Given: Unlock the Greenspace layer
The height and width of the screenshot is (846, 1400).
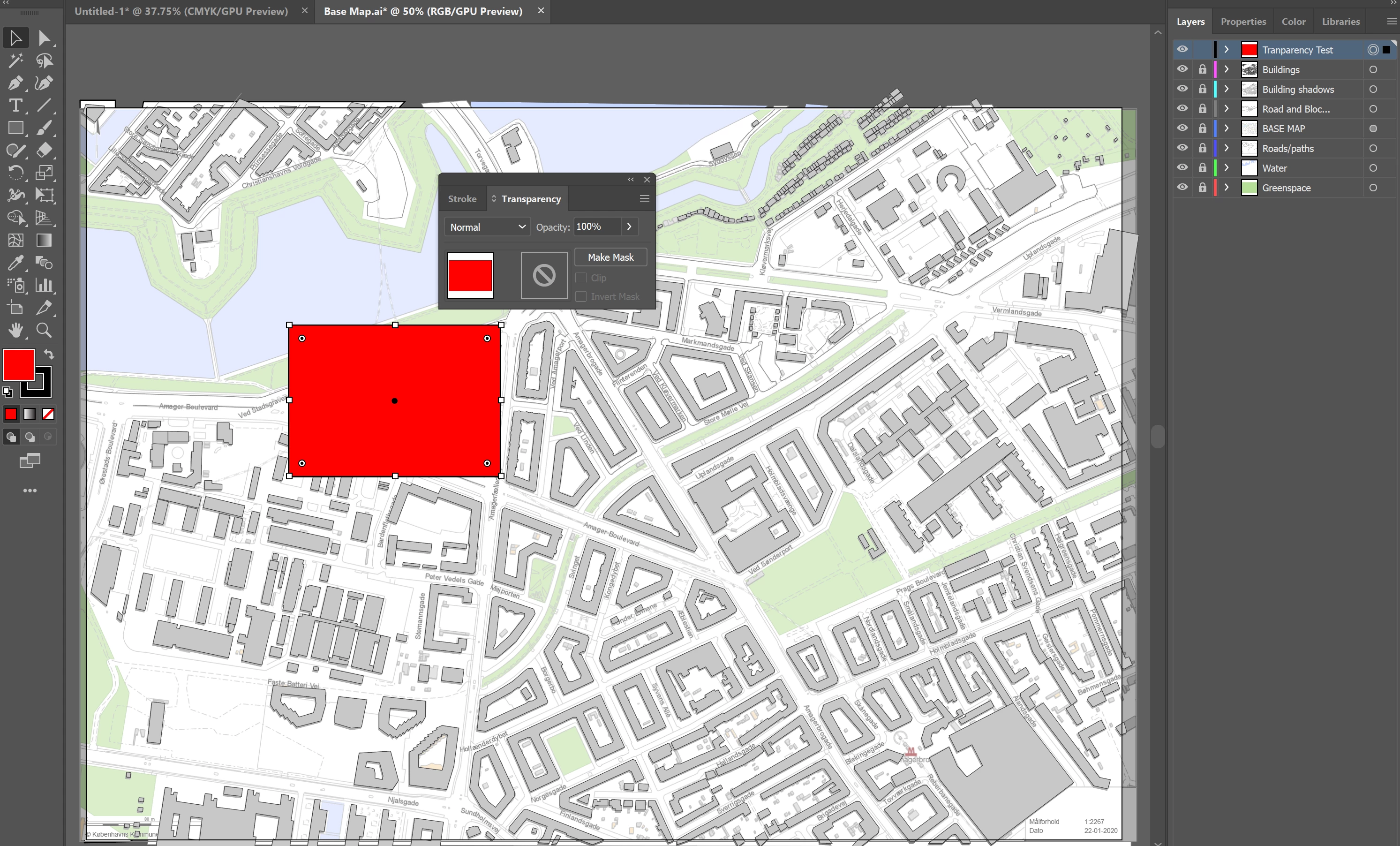Looking at the screenshot, I should 1202,188.
